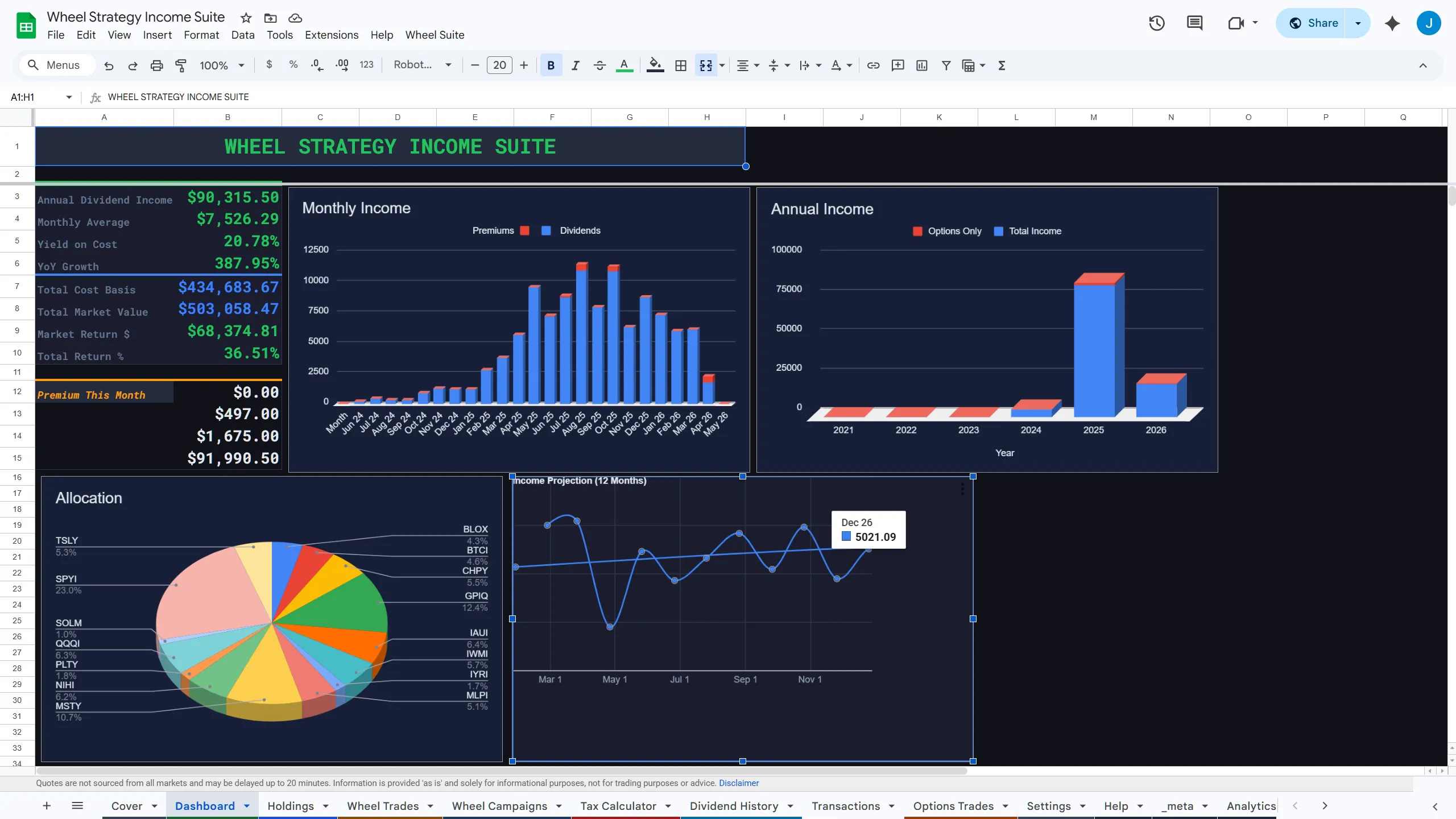Image resolution: width=1456 pixels, height=819 pixels.
Task: Increase decimal places icon
Action: [x=342, y=65]
